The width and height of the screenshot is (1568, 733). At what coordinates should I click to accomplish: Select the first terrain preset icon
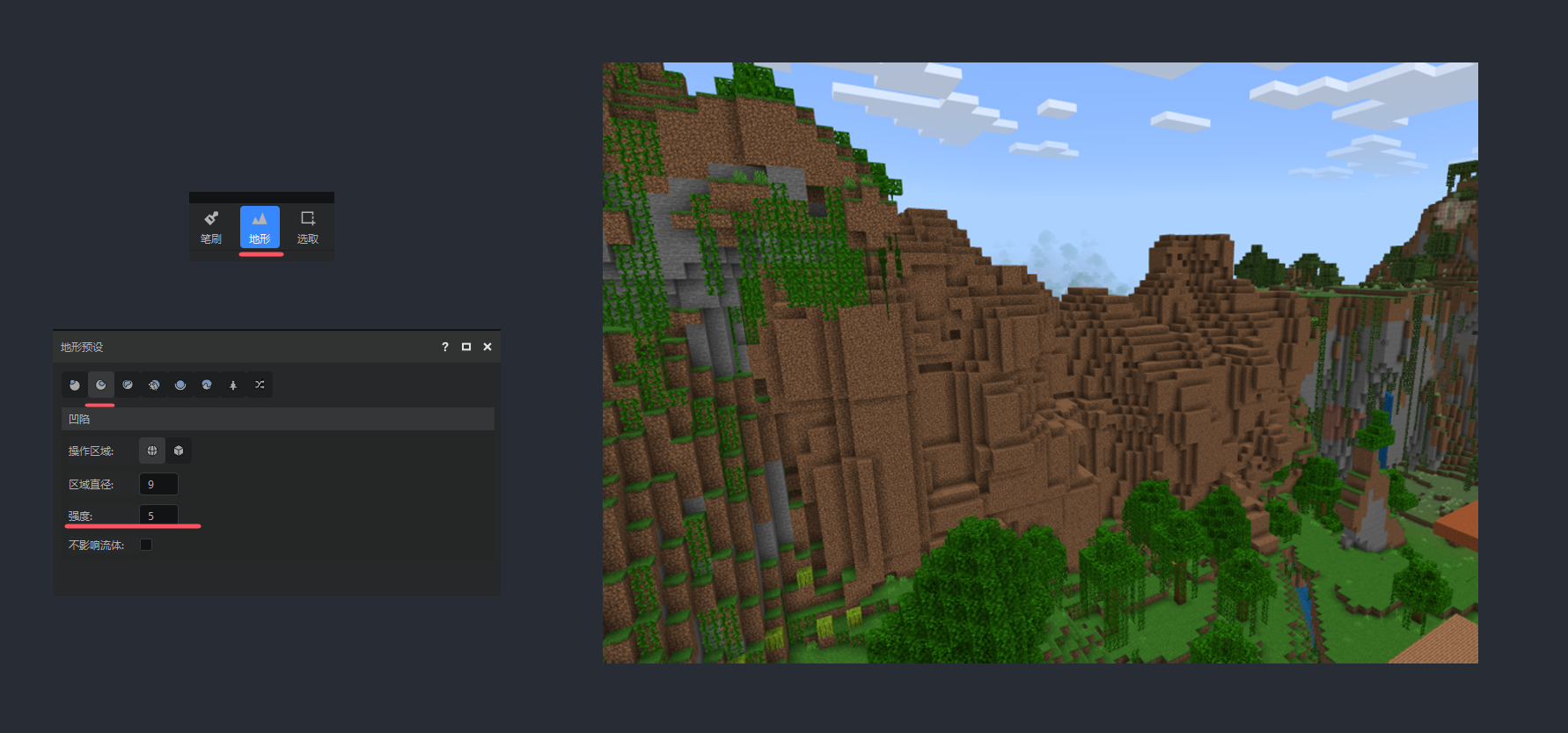click(x=75, y=385)
